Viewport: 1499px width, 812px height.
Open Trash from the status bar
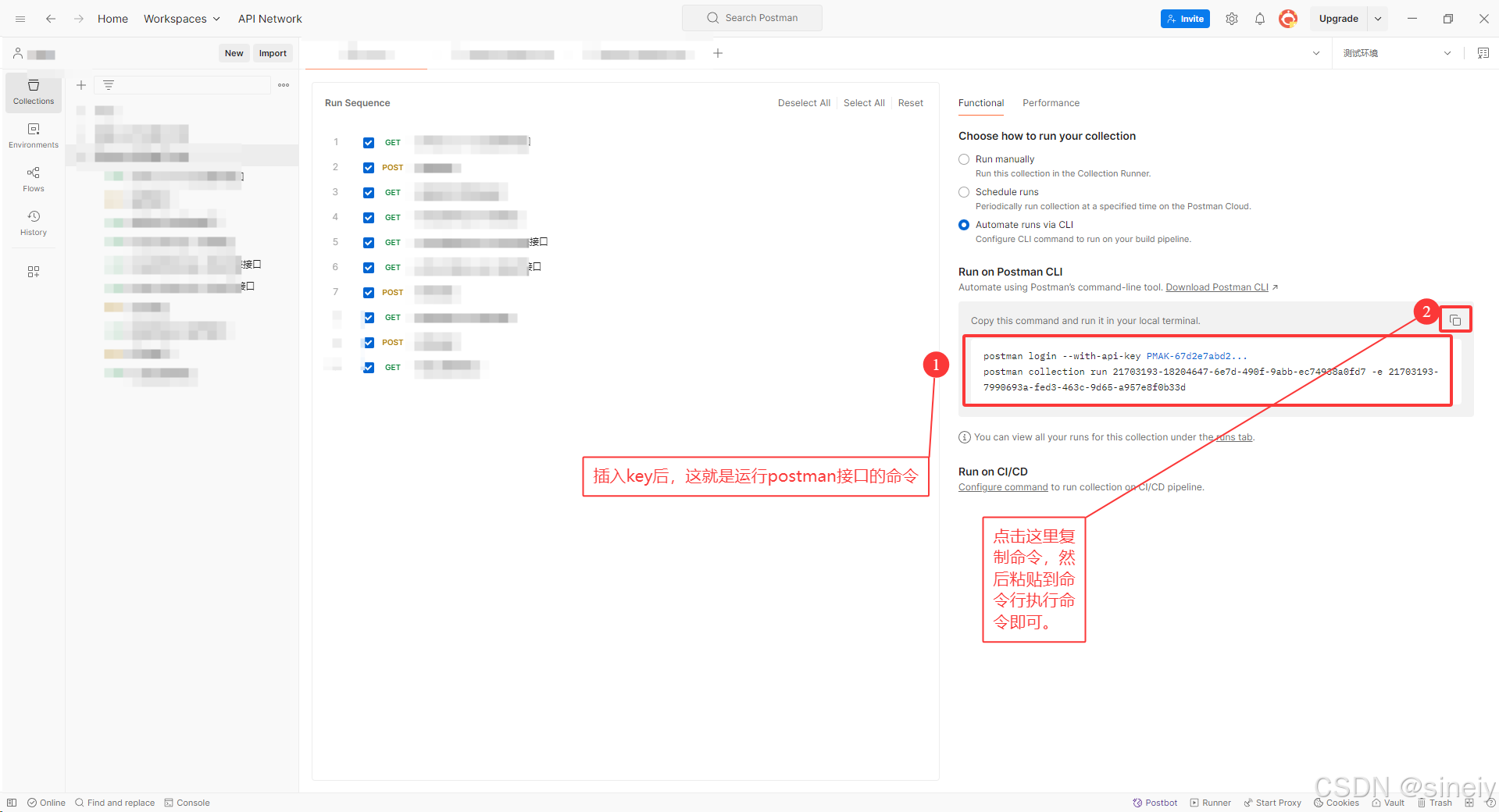tap(1435, 803)
